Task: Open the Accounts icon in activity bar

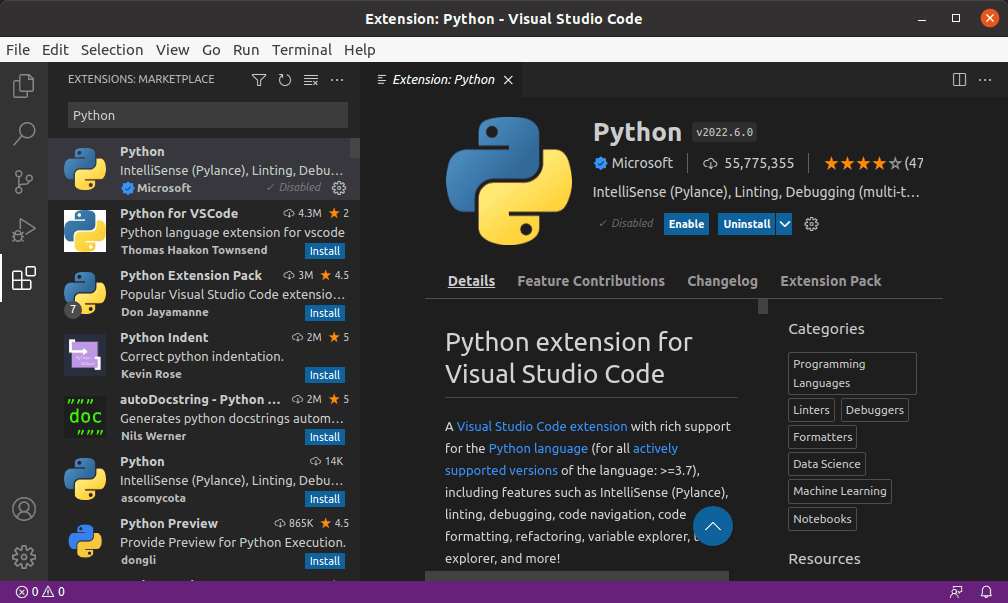Action: [x=24, y=509]
